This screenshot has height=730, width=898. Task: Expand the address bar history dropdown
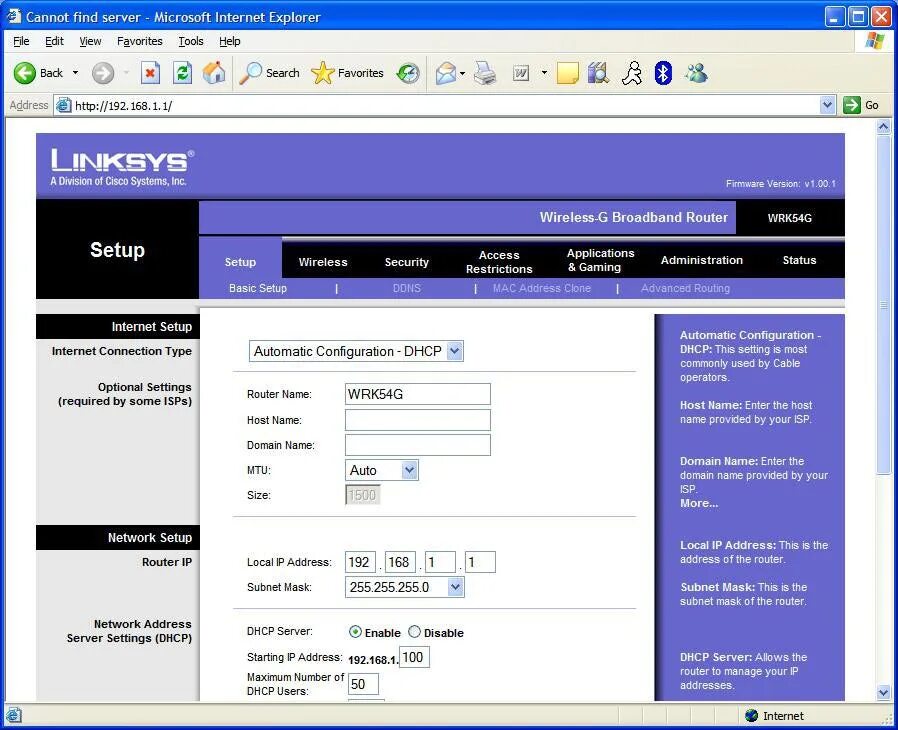[x=827, y=105]
